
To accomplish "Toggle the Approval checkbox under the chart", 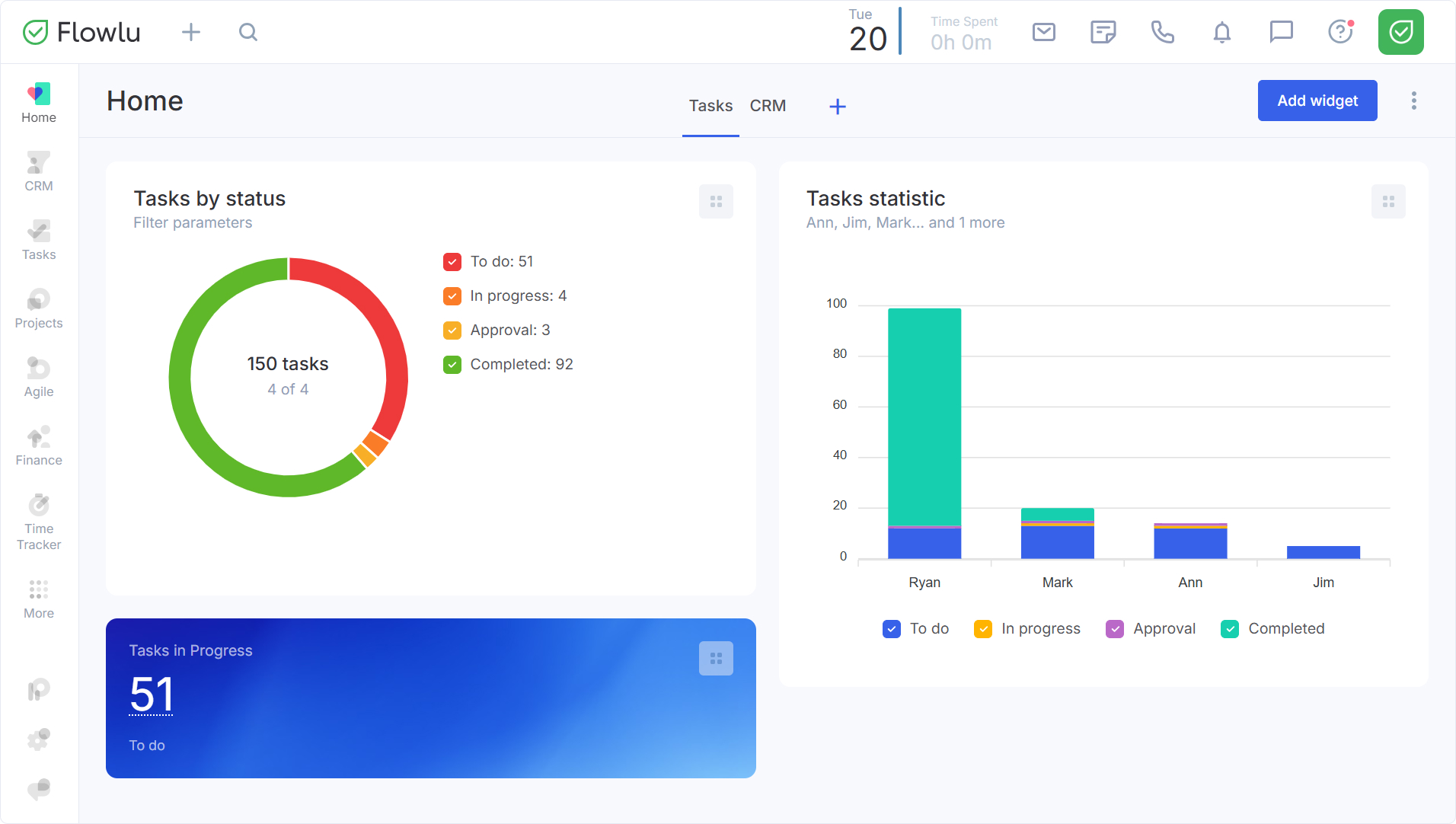I will coord(1115,629).
